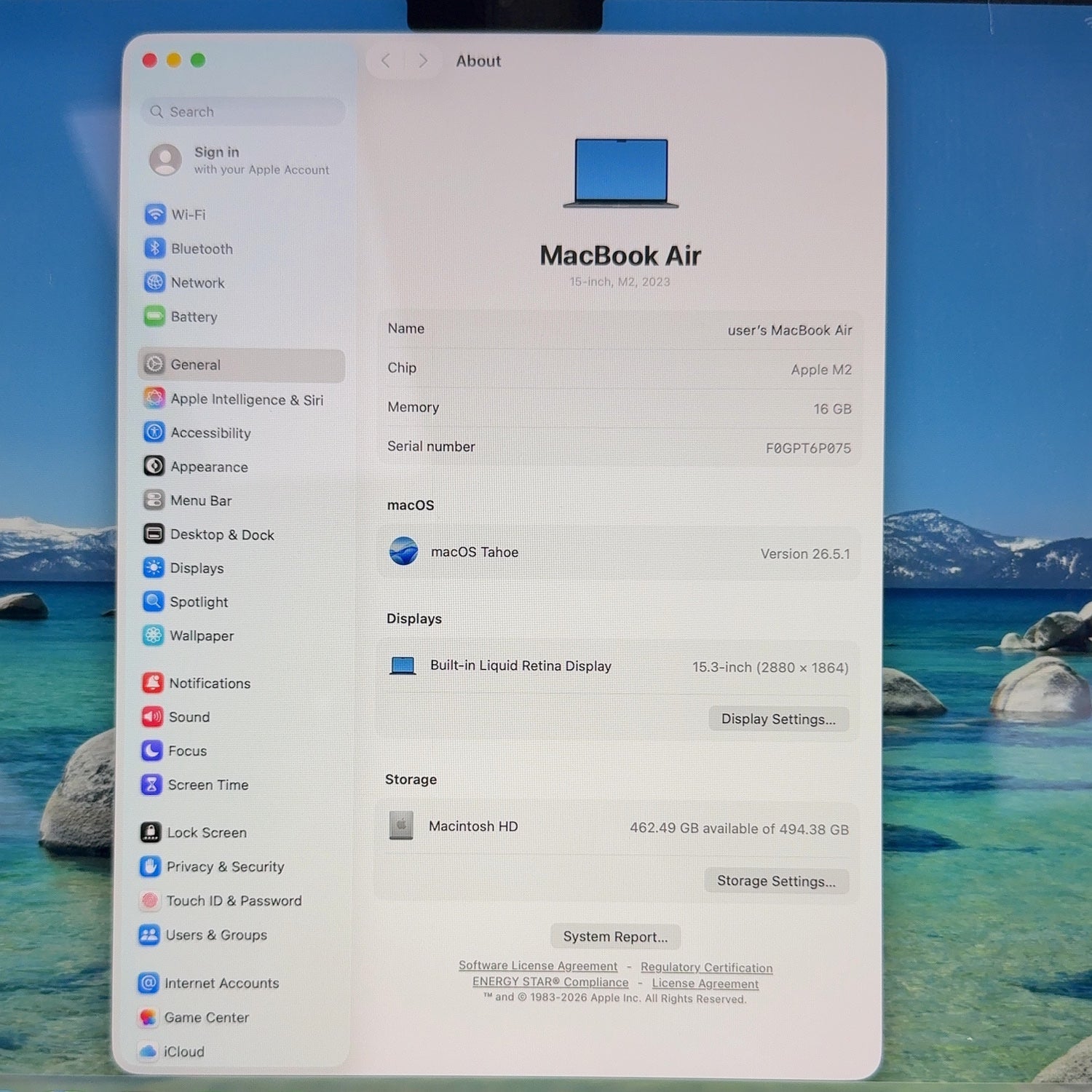Image resolution: width=1092 pixels, height=1092 pixels.
Task: Go back with the left chevron
Action: click(386, 60)
